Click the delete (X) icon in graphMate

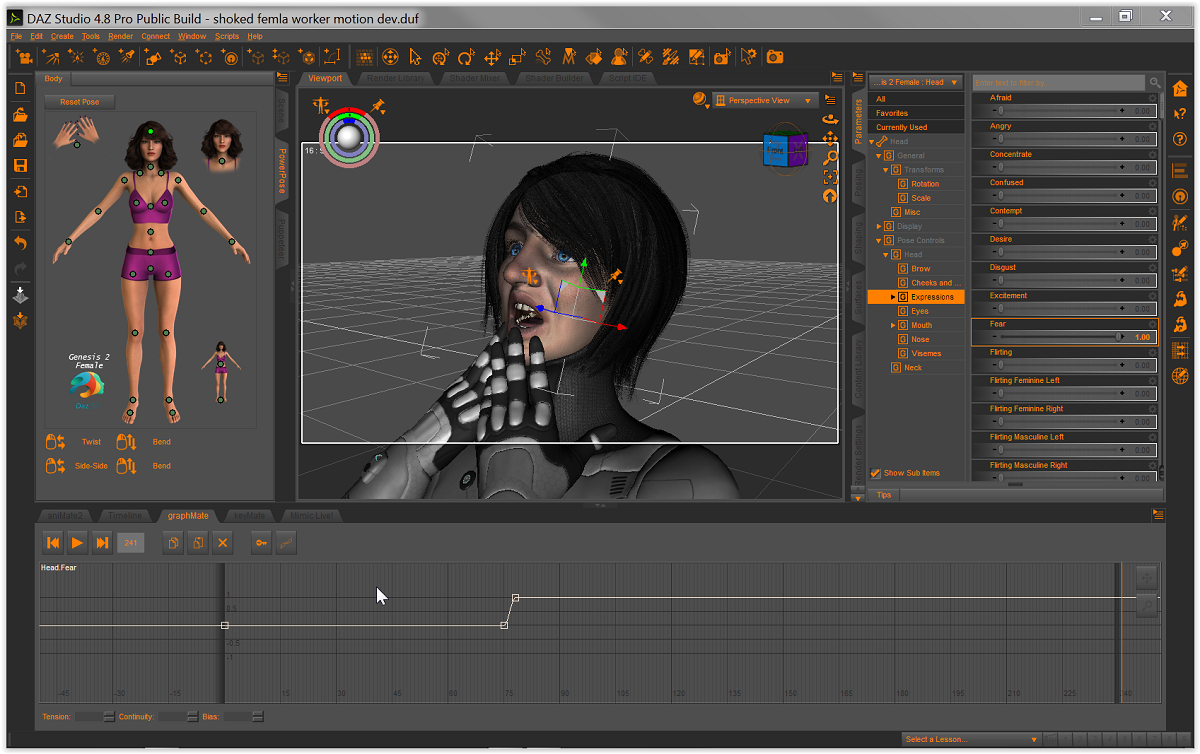(x=222, y=543)
